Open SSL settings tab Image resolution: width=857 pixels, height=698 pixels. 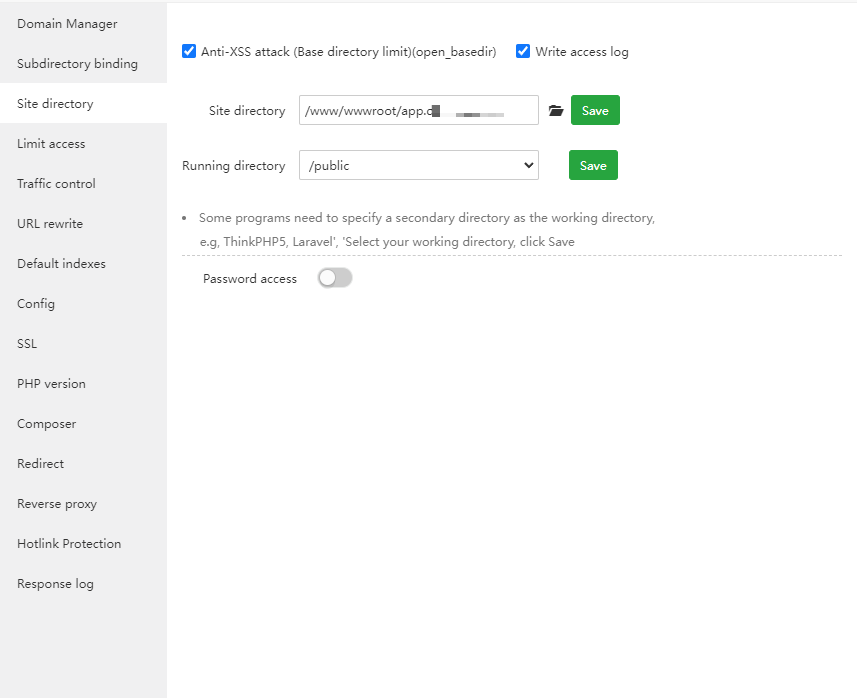[x=83, y=343]
